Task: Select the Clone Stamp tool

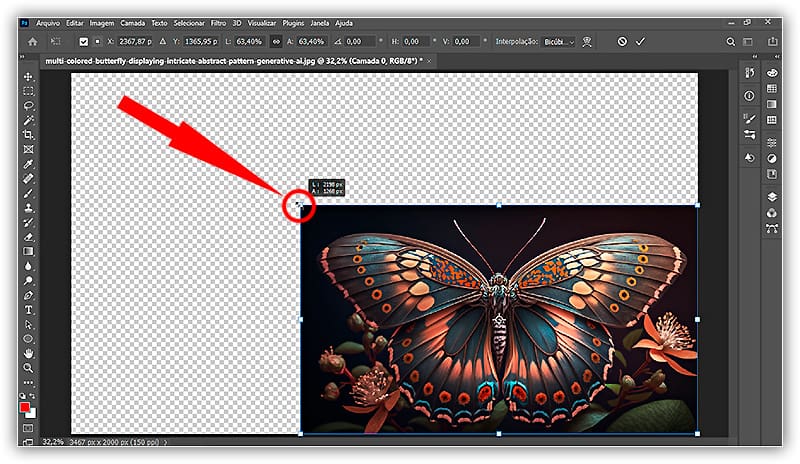Action: tap(29, 208)
